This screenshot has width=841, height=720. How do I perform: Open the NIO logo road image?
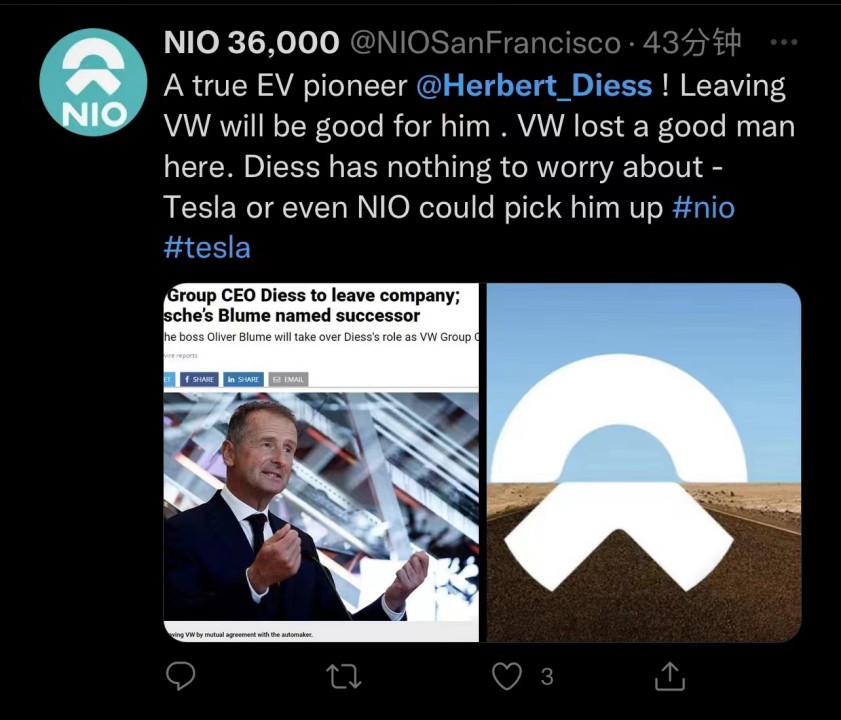click(643, 462)
